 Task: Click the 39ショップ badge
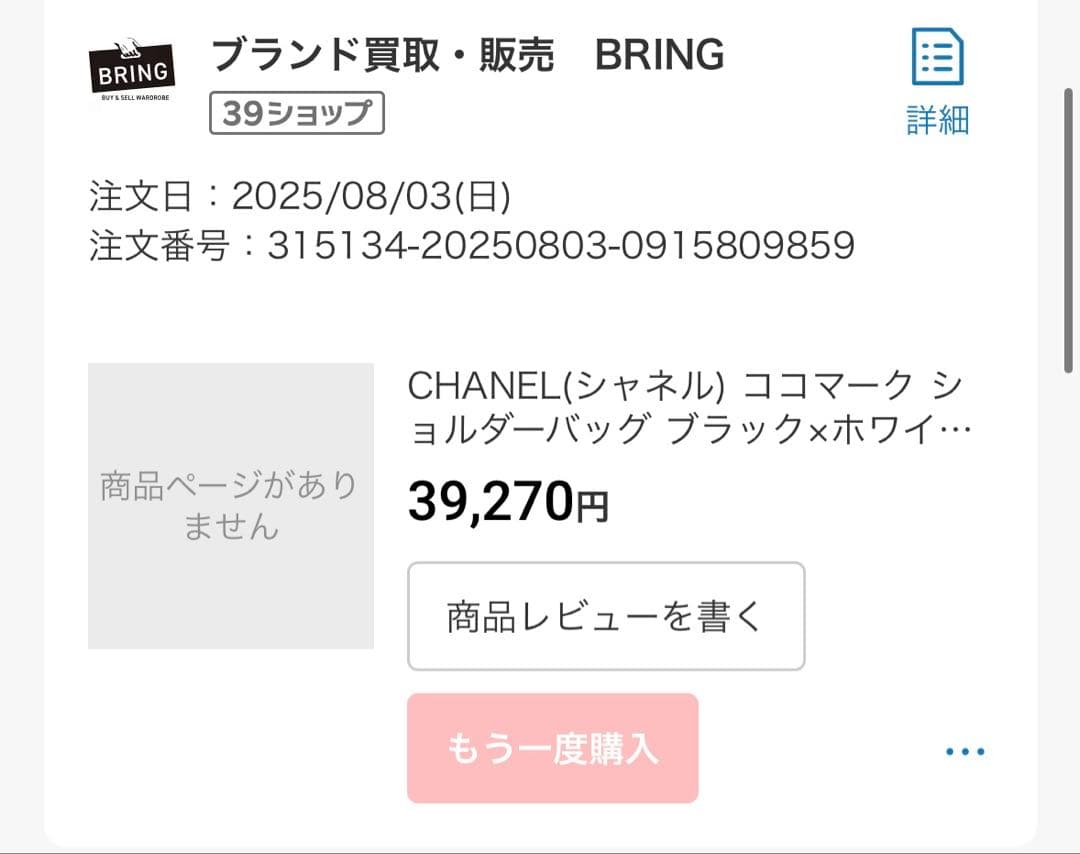tap(296, 114)
